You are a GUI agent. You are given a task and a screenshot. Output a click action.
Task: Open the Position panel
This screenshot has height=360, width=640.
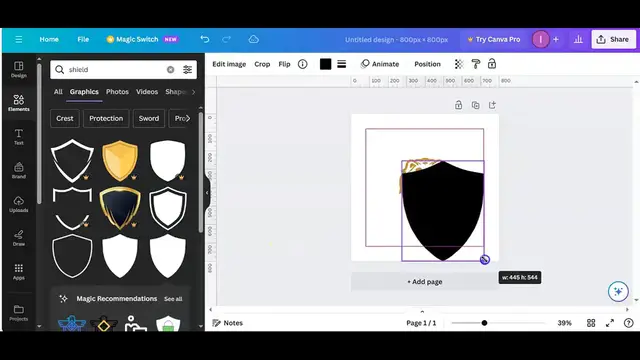coord(427,64)
